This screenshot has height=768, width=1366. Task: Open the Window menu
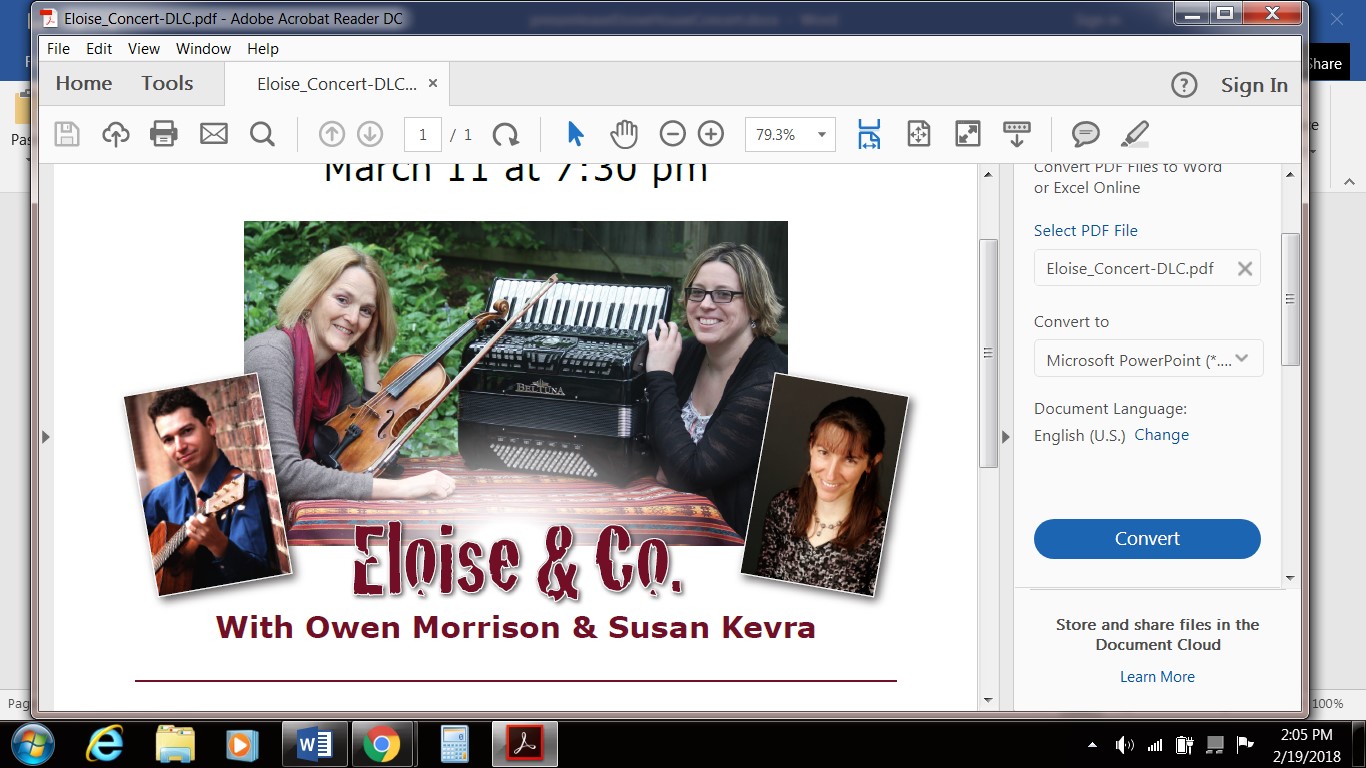203,48
